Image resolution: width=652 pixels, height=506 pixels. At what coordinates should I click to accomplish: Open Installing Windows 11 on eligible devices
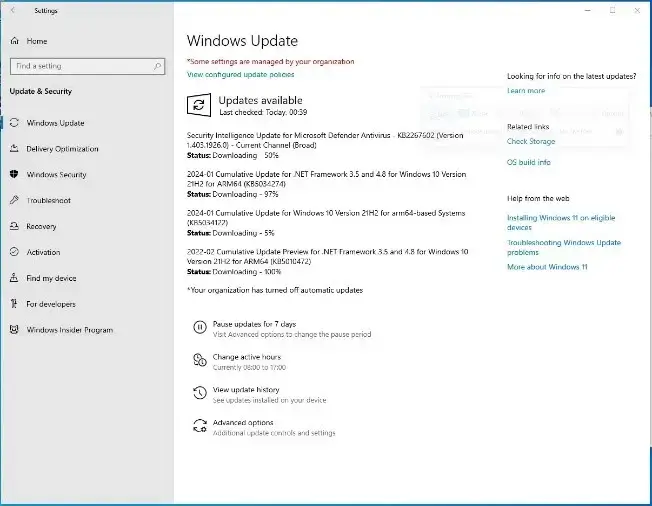561,222
